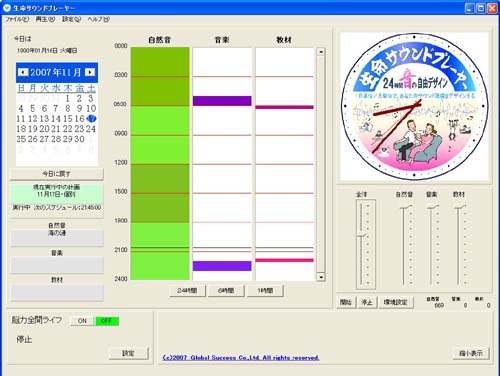Click the 縮小表示 compact view button
The height and width of the screenshot is (376, 500).
tap(471, 353)
